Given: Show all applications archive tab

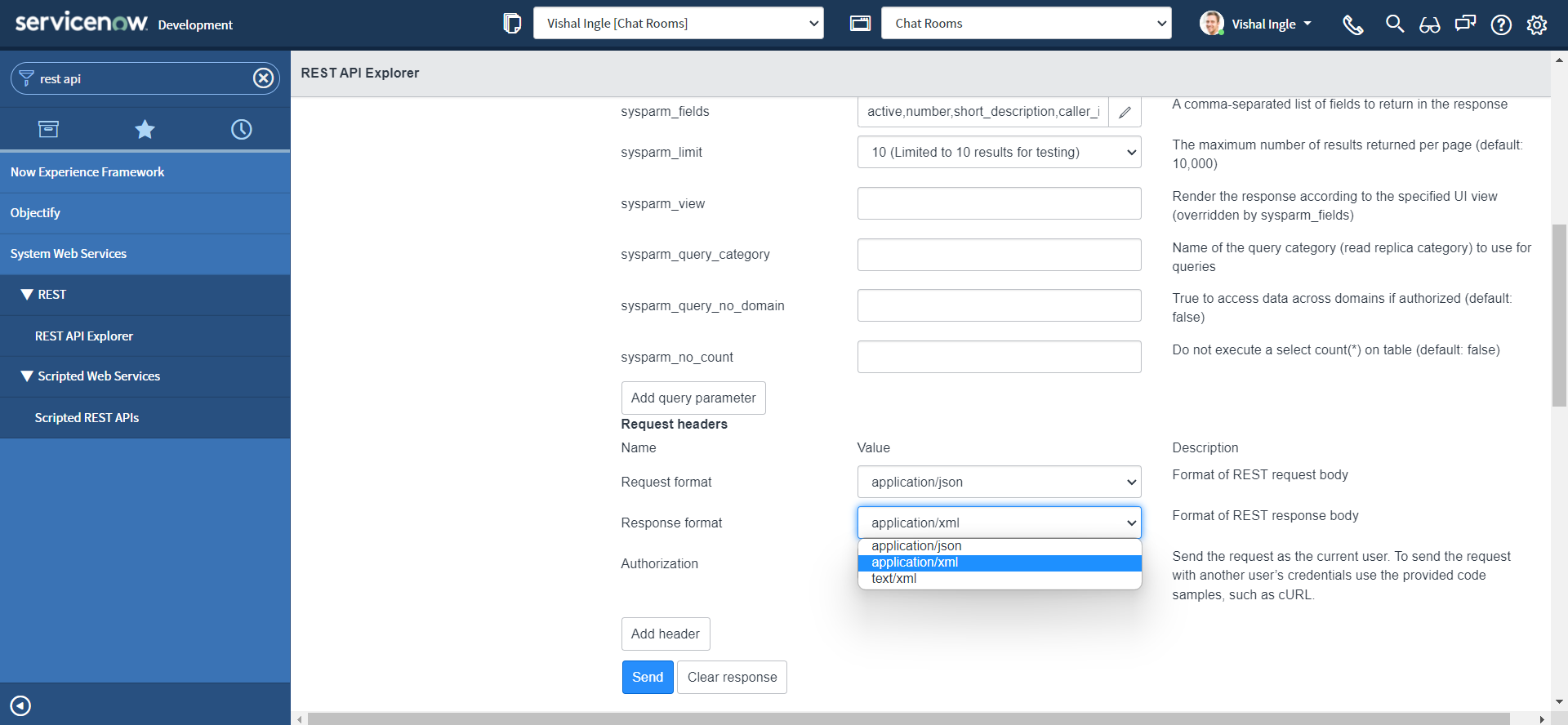Looking at the screenshot, I should pos(48,129).
